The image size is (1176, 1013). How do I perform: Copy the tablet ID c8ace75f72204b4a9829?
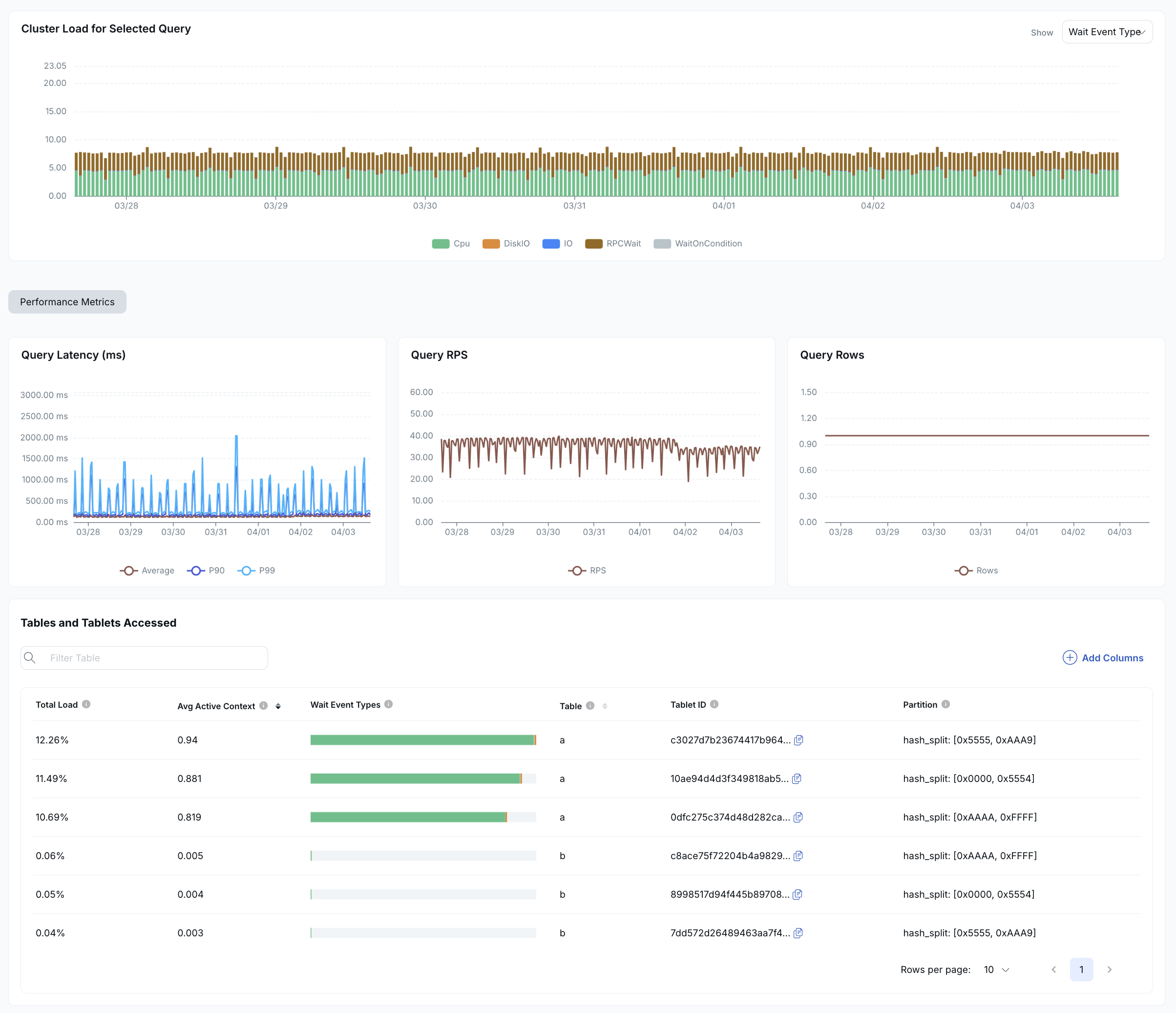tap(798, 856)
